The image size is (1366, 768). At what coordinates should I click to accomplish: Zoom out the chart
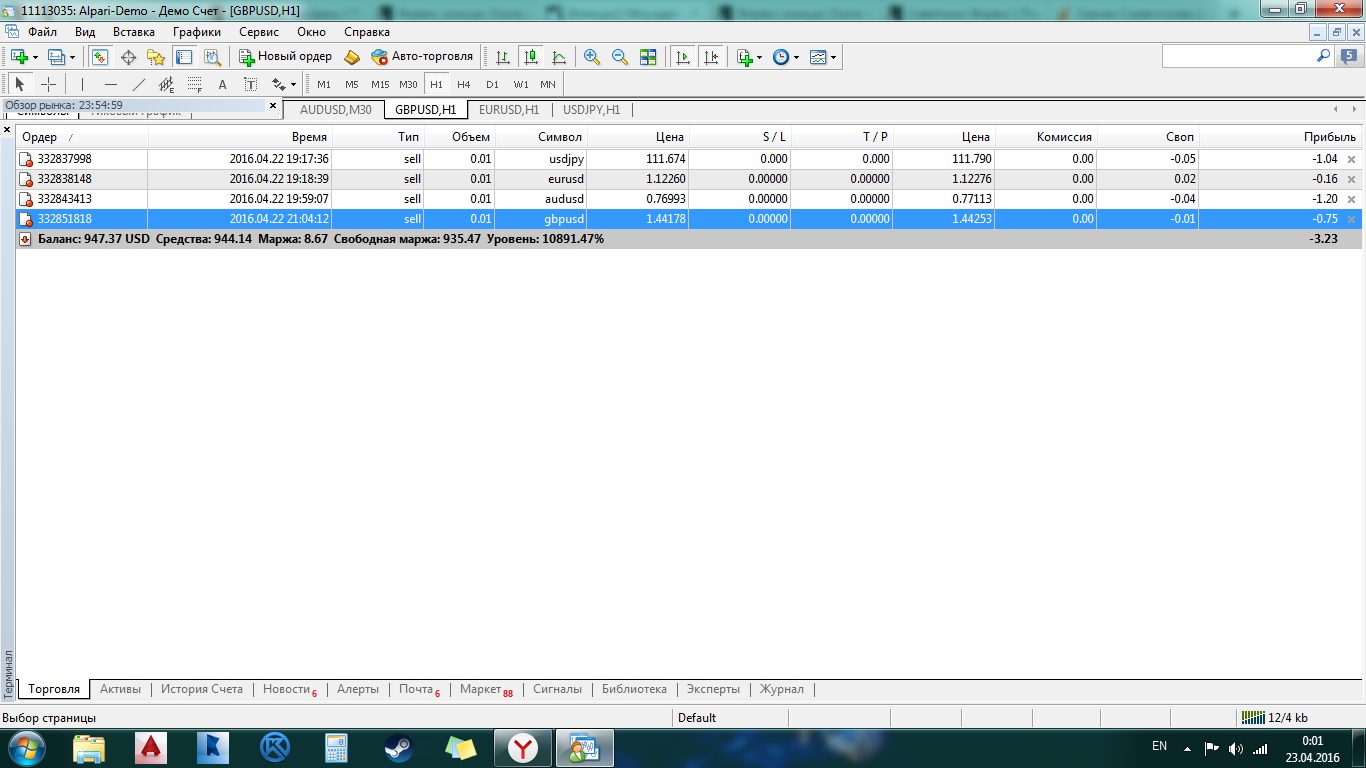tap(620, 57)
